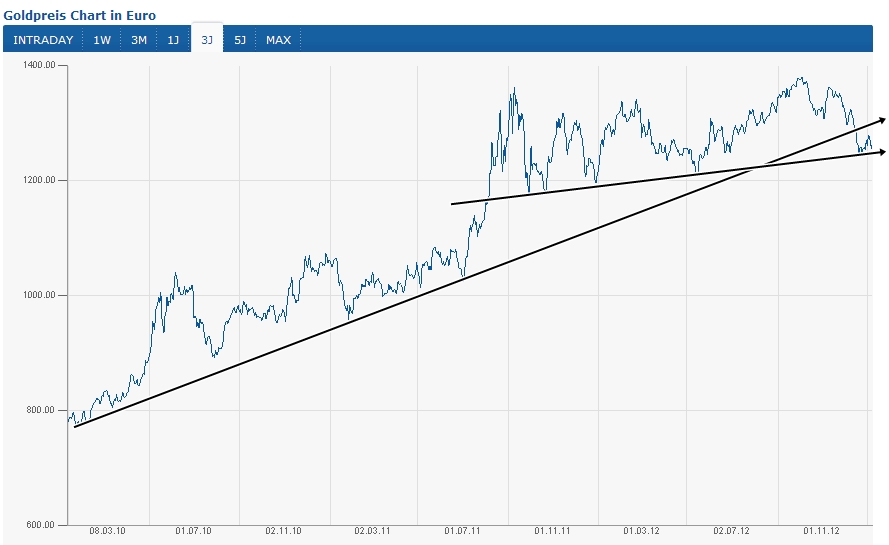Click the 01.11.12 date label
Viewport: 889px width, 545px height.
click(821, 535)
